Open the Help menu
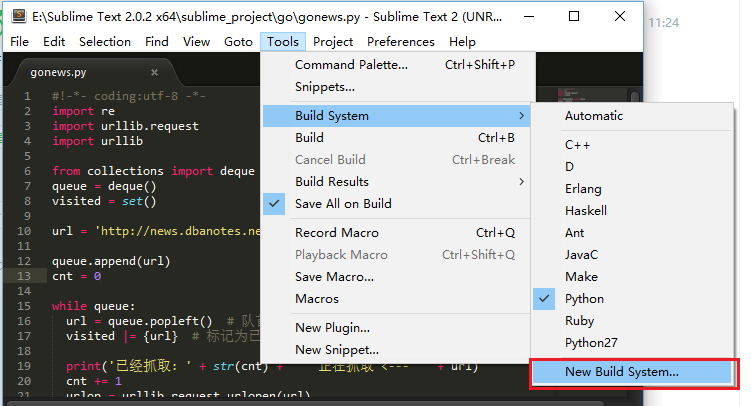The width and height of the screenshot is (751, 406). click(462, 42)
